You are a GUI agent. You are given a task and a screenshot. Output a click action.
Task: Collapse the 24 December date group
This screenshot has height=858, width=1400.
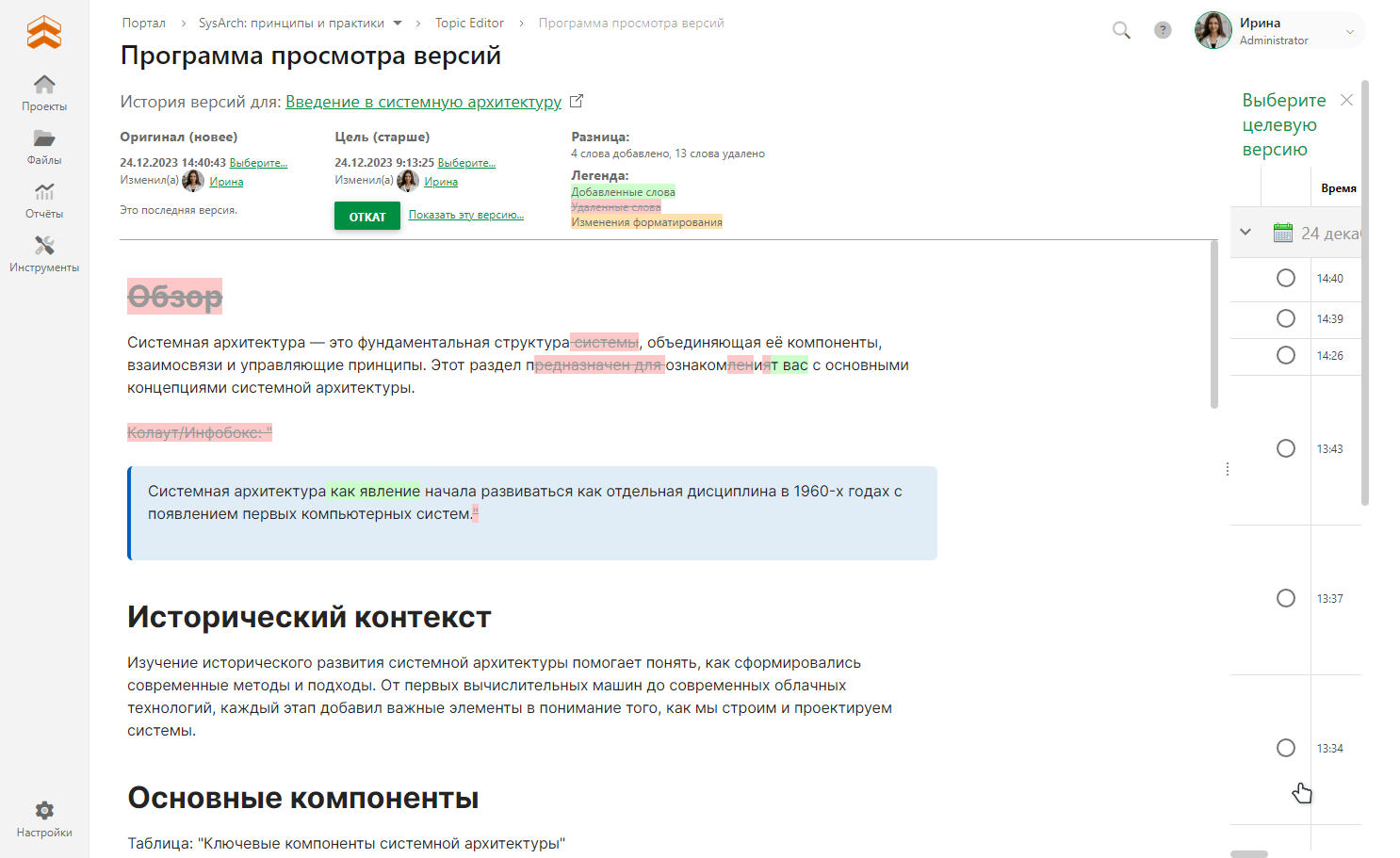point(1245,232)
